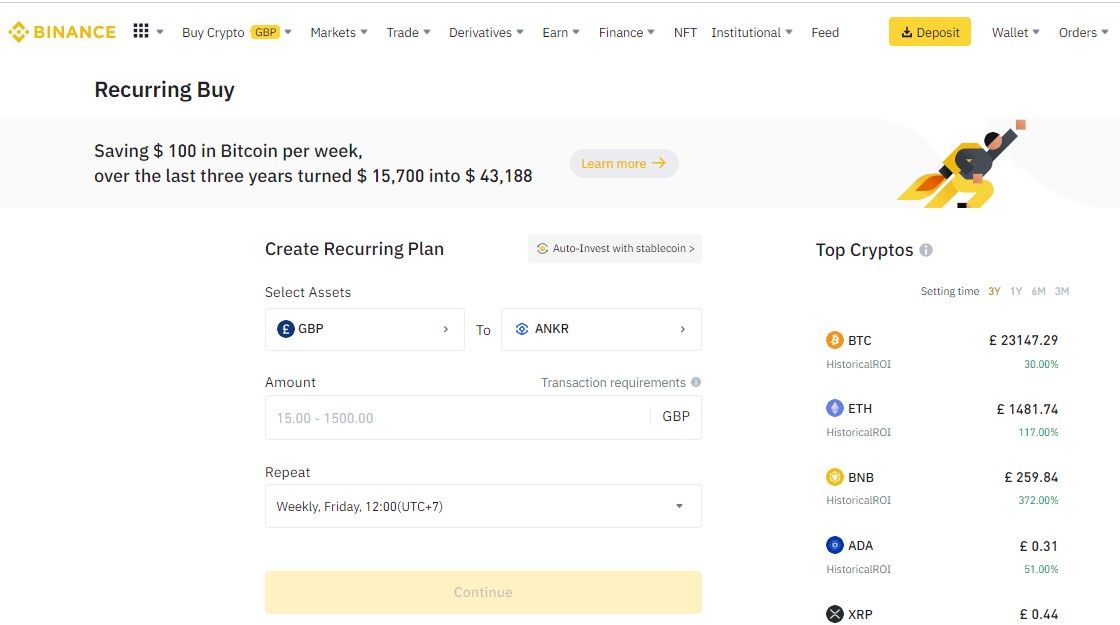Click BNB historical ROI 372.00%
This screenshot has height=625, width=1120.
(1039, 500)
